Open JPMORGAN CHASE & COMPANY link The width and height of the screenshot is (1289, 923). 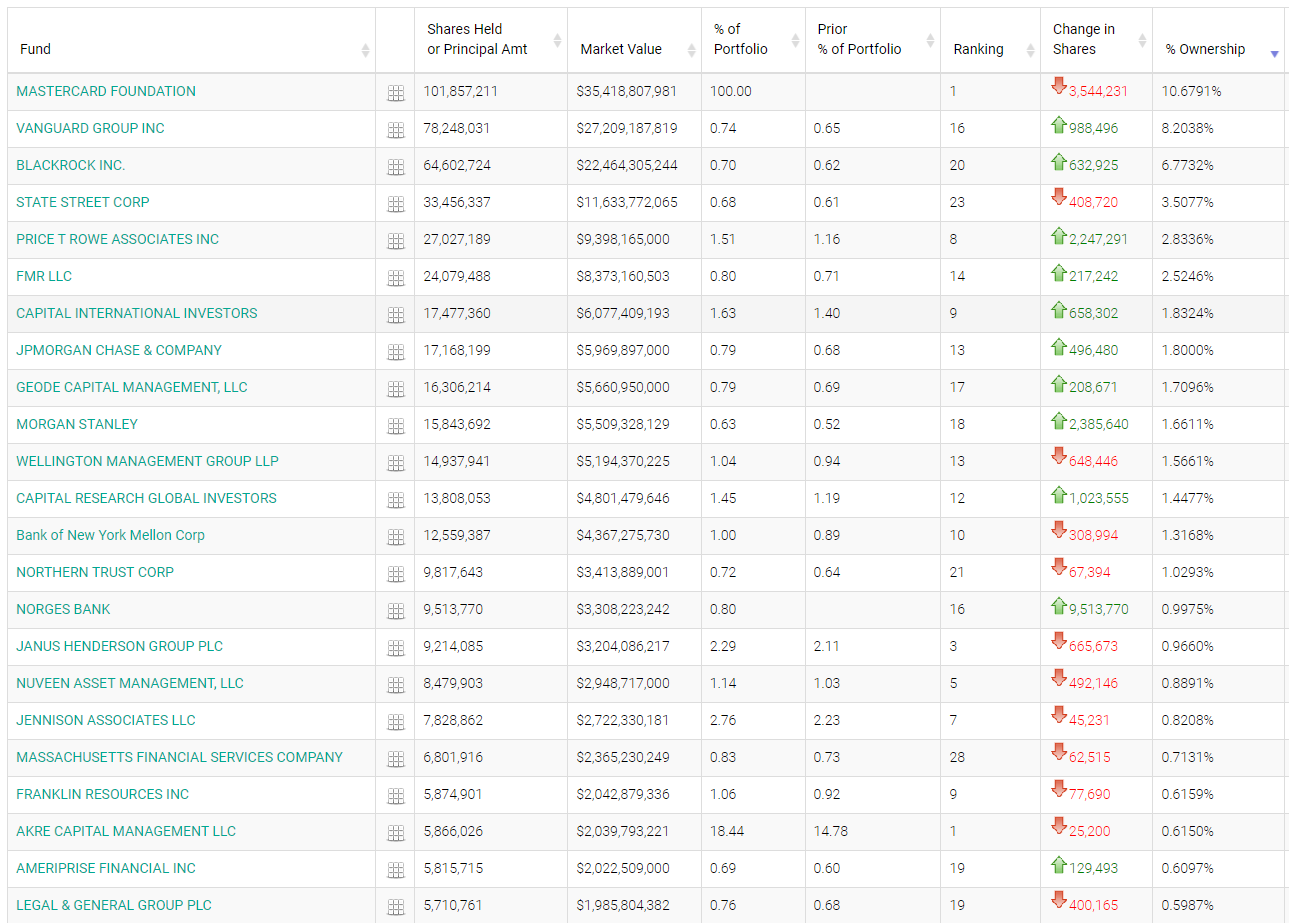click(x=119, y=350)
